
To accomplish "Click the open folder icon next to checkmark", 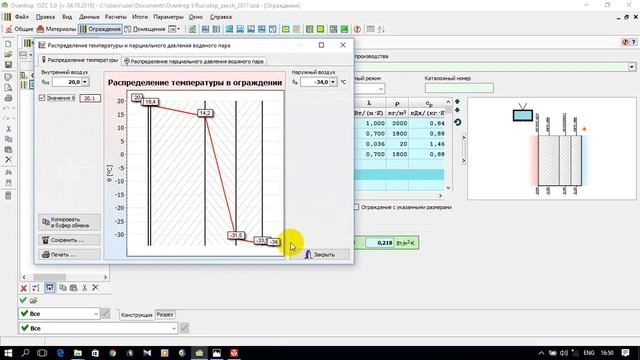I will click(33, 301).
